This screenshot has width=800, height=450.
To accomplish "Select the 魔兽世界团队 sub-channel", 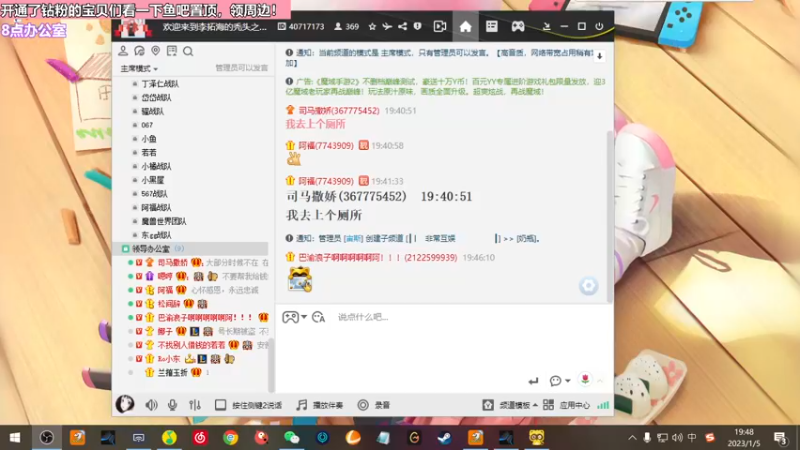I will point(163,221).
